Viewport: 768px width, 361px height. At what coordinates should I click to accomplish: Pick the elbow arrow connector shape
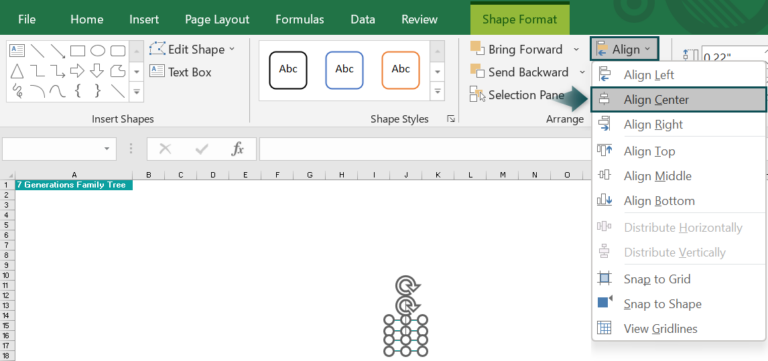click(x=58, y=71)
